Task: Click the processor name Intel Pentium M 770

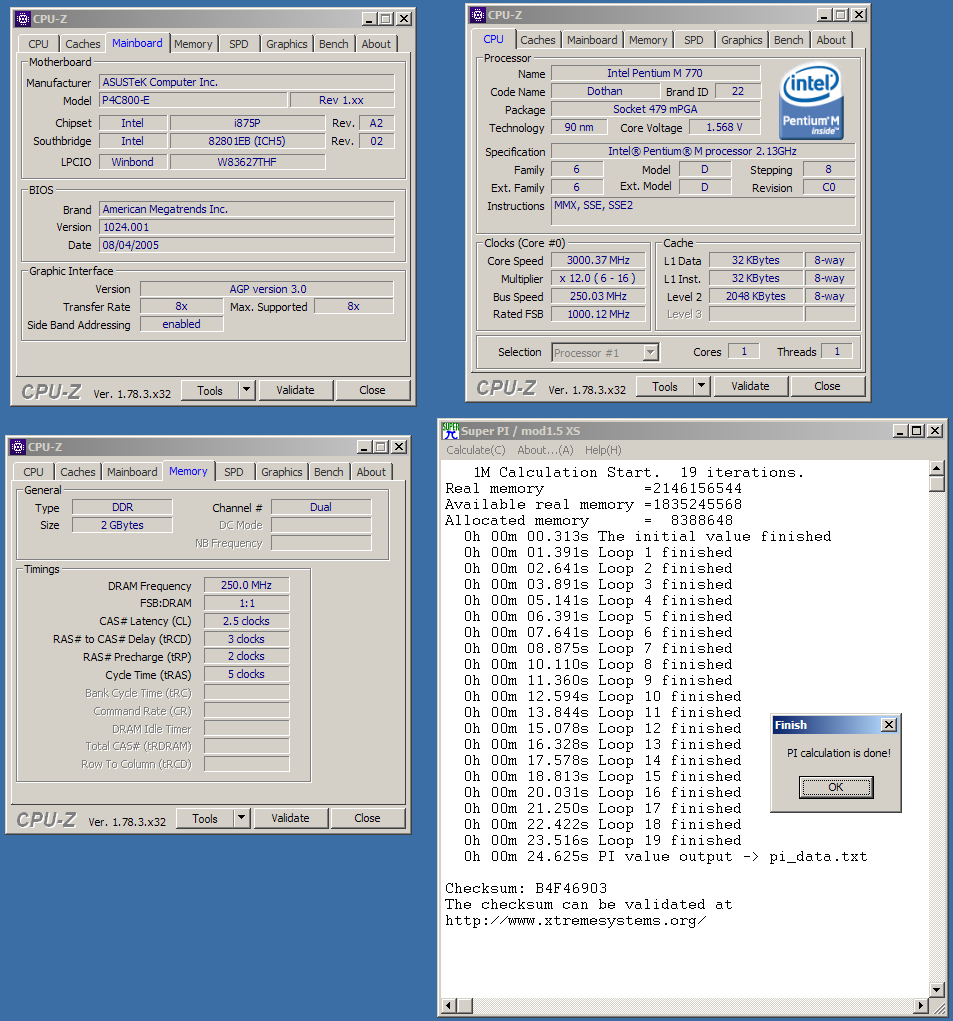Action: (x=656, y=73)
